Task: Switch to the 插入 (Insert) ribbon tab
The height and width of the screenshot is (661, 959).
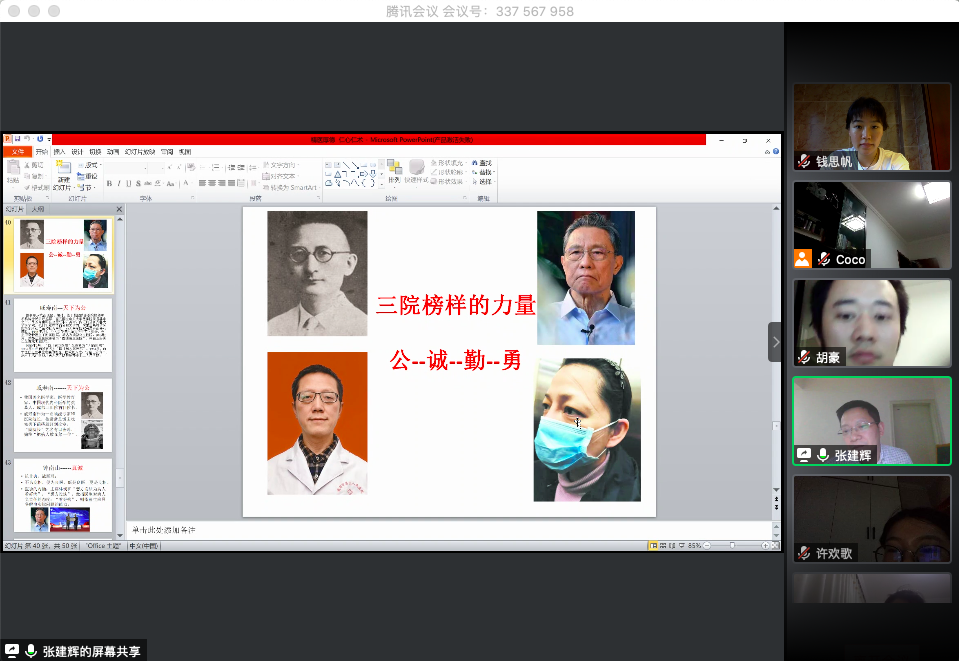Action: 59,152
